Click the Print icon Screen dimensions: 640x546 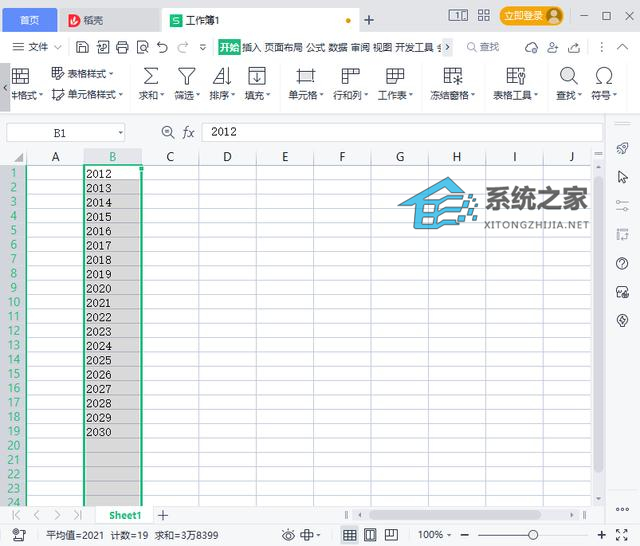tap(122, 47)
